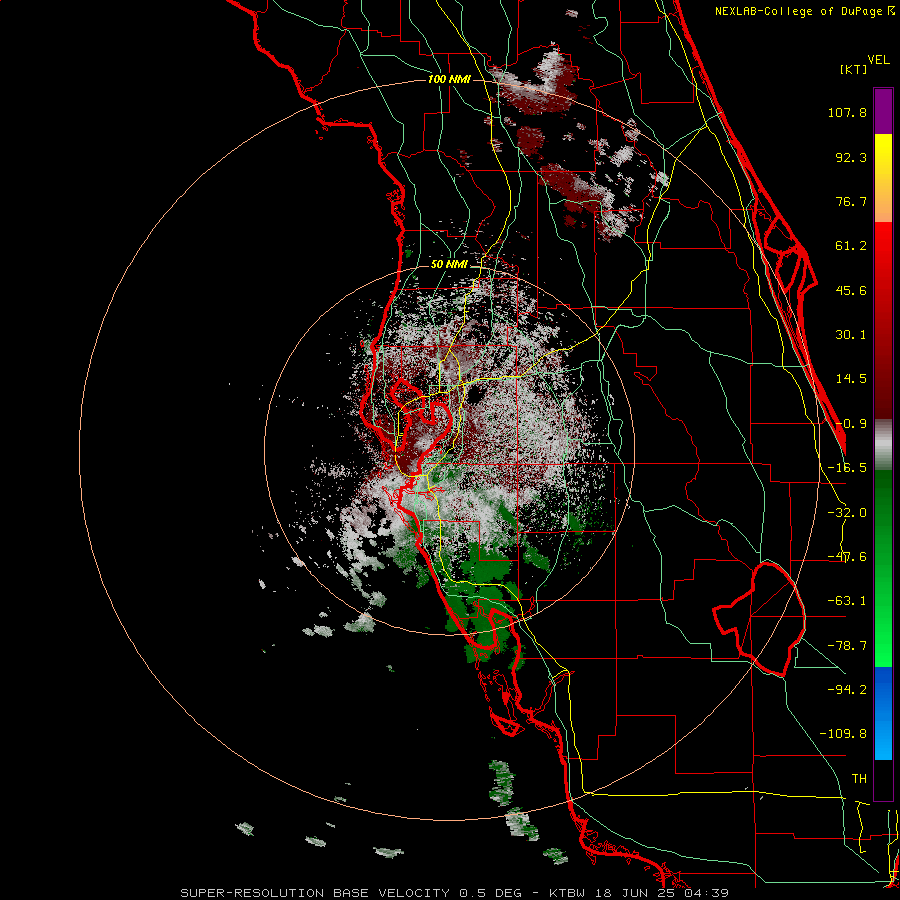Viewport: 900px width, 900px height.
Task: Select the -47.6 scale value
Action: click(x=847, y=557)
